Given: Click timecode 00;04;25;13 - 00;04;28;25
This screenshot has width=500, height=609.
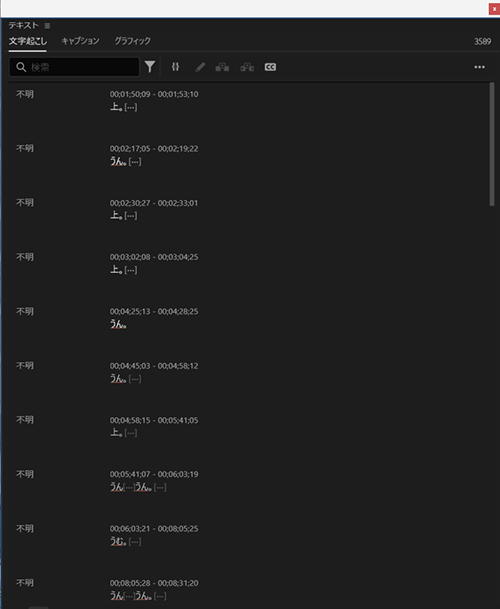Looking at the screenshot, I should tap(154, 311).
